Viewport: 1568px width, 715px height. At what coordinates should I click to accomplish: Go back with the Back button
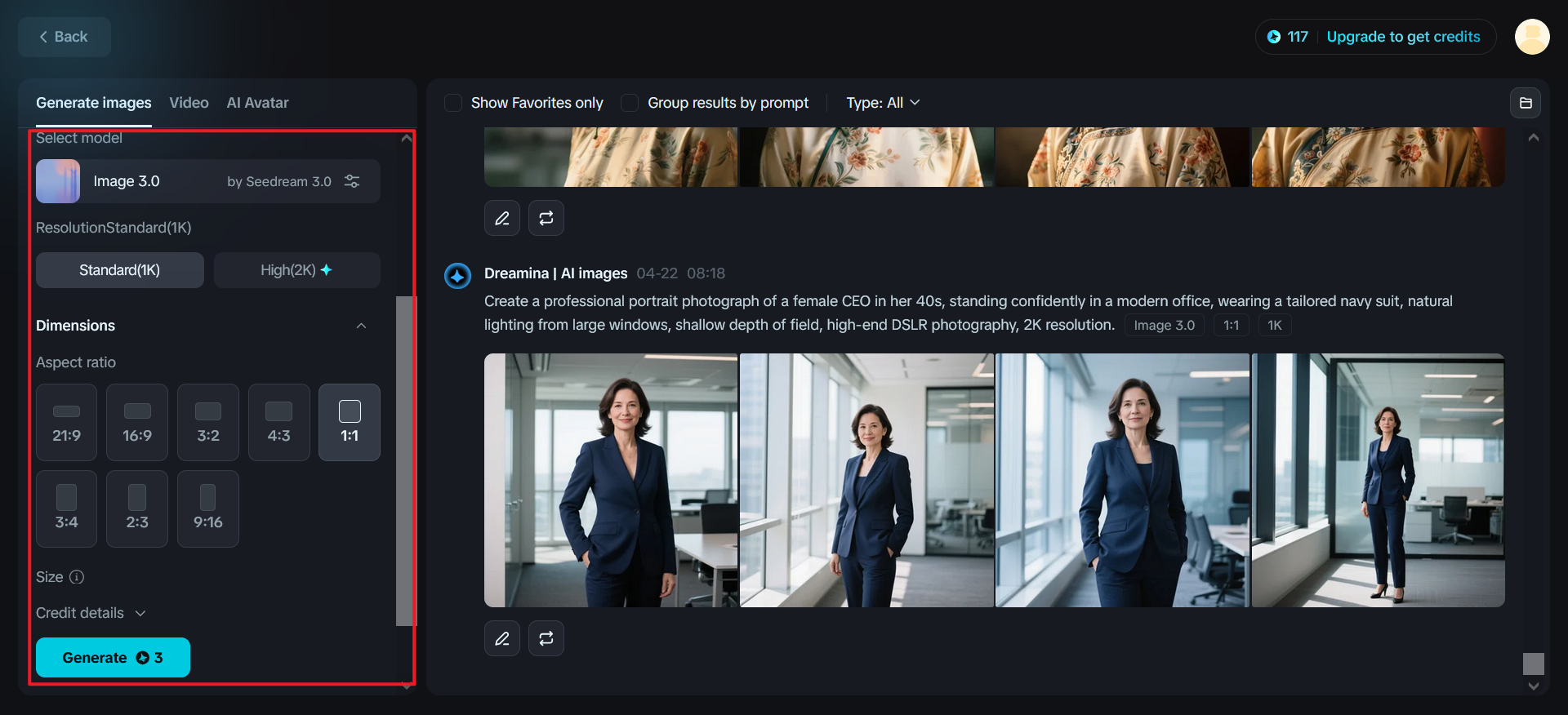pyautogui.click(x=64, y=37)
